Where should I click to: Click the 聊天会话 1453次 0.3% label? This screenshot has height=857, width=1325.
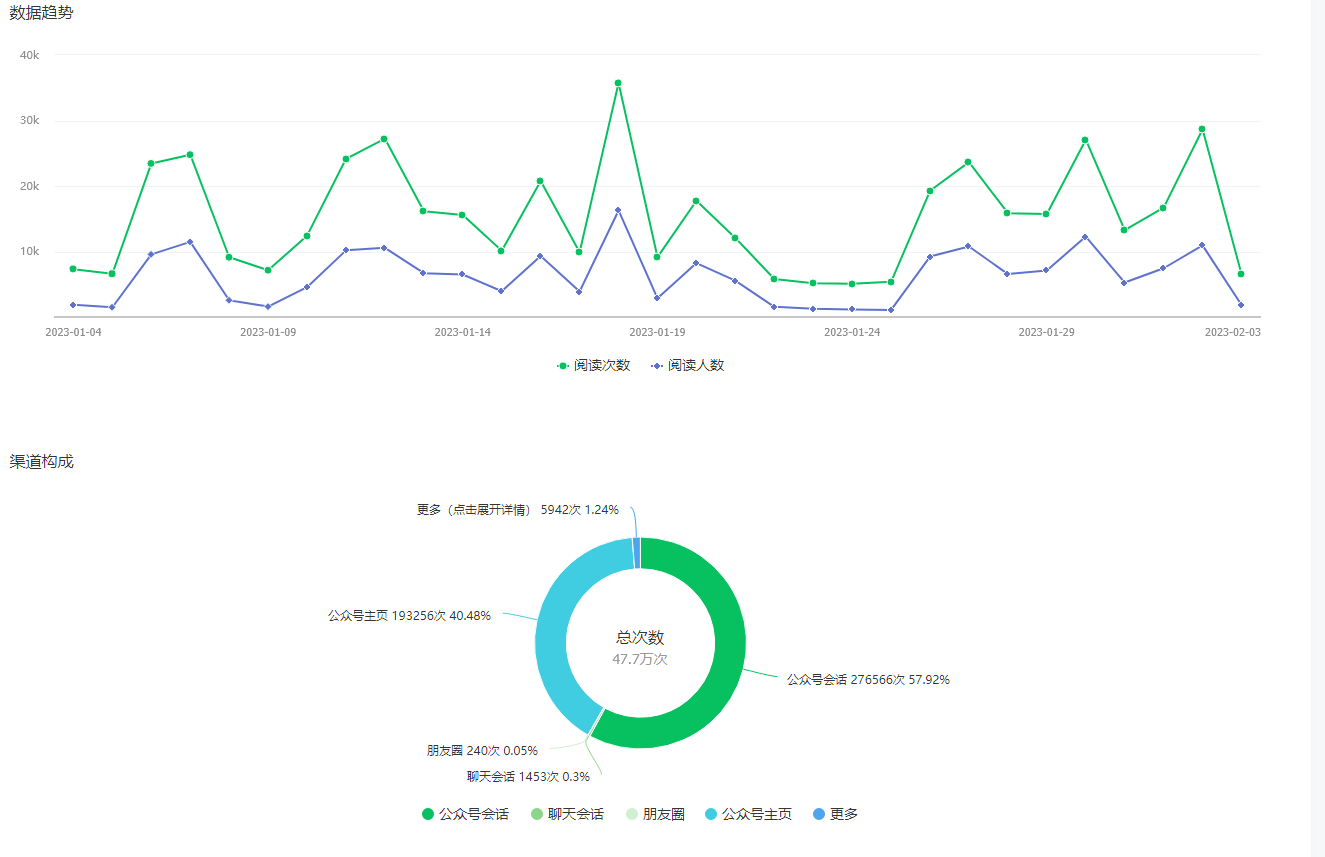(x=528, y=776)
